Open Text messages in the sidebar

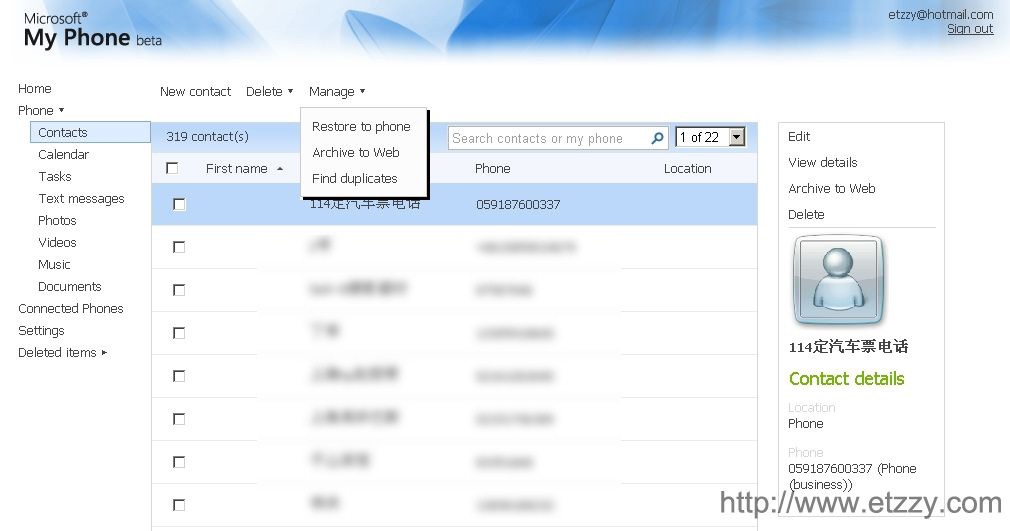81,198
